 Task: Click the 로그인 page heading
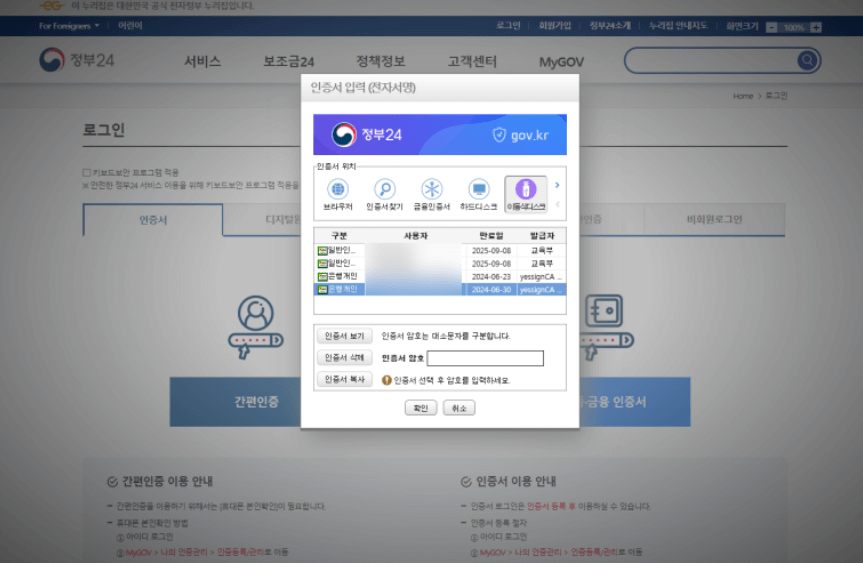[x=103, y=130]
